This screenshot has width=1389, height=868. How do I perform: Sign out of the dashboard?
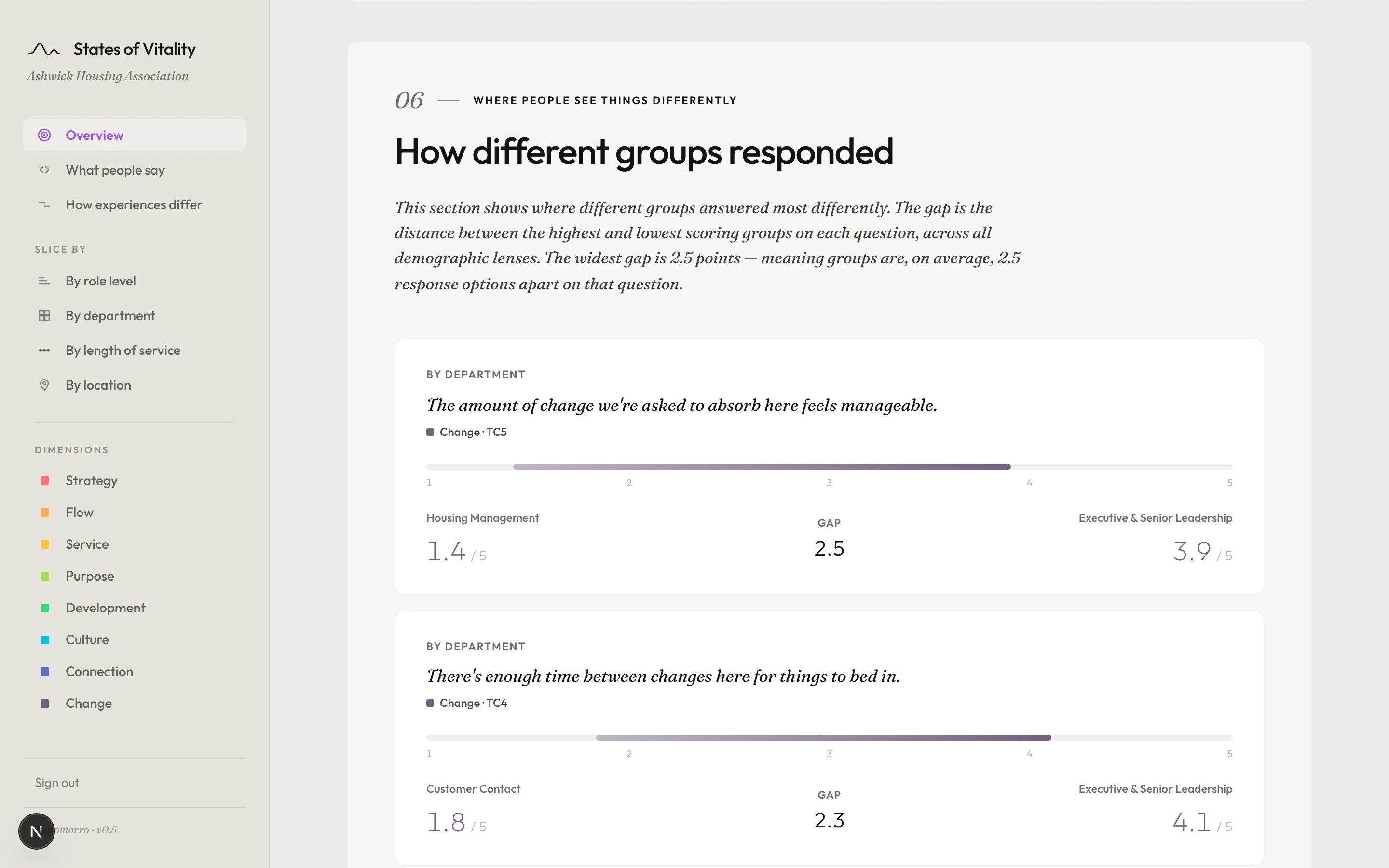point(57,783)
